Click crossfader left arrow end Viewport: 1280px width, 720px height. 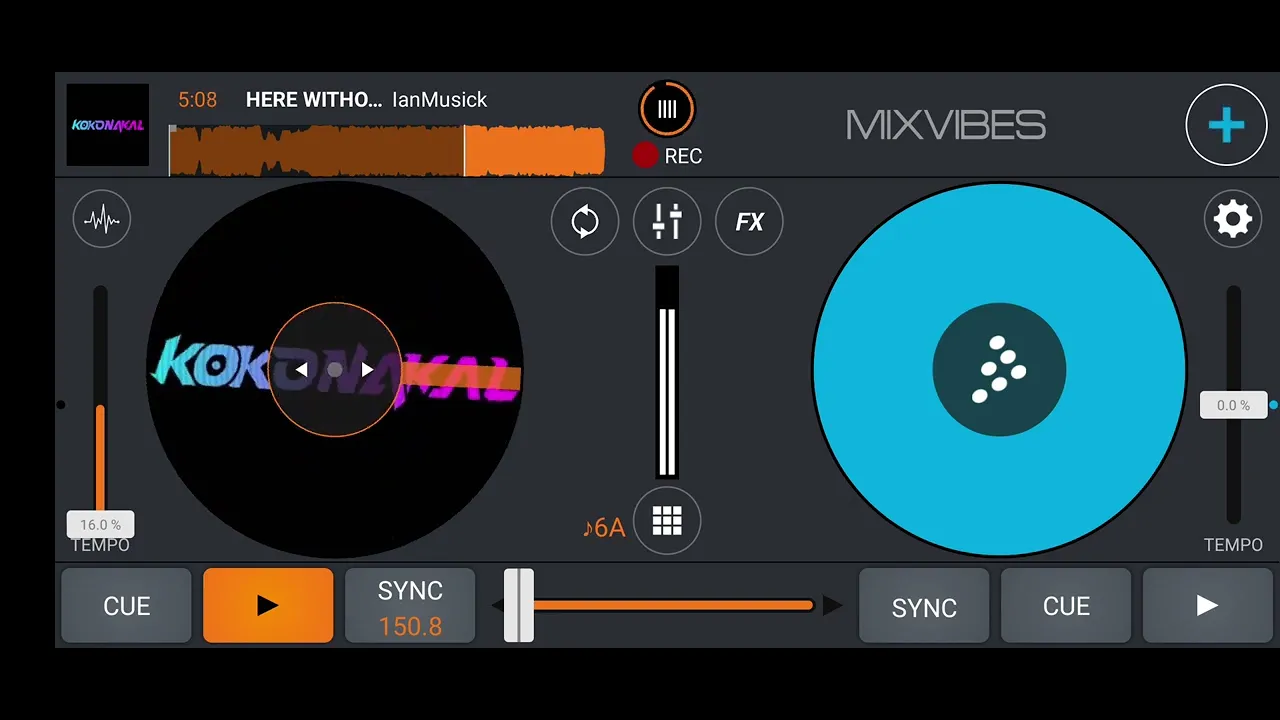(x=497, y=605)
